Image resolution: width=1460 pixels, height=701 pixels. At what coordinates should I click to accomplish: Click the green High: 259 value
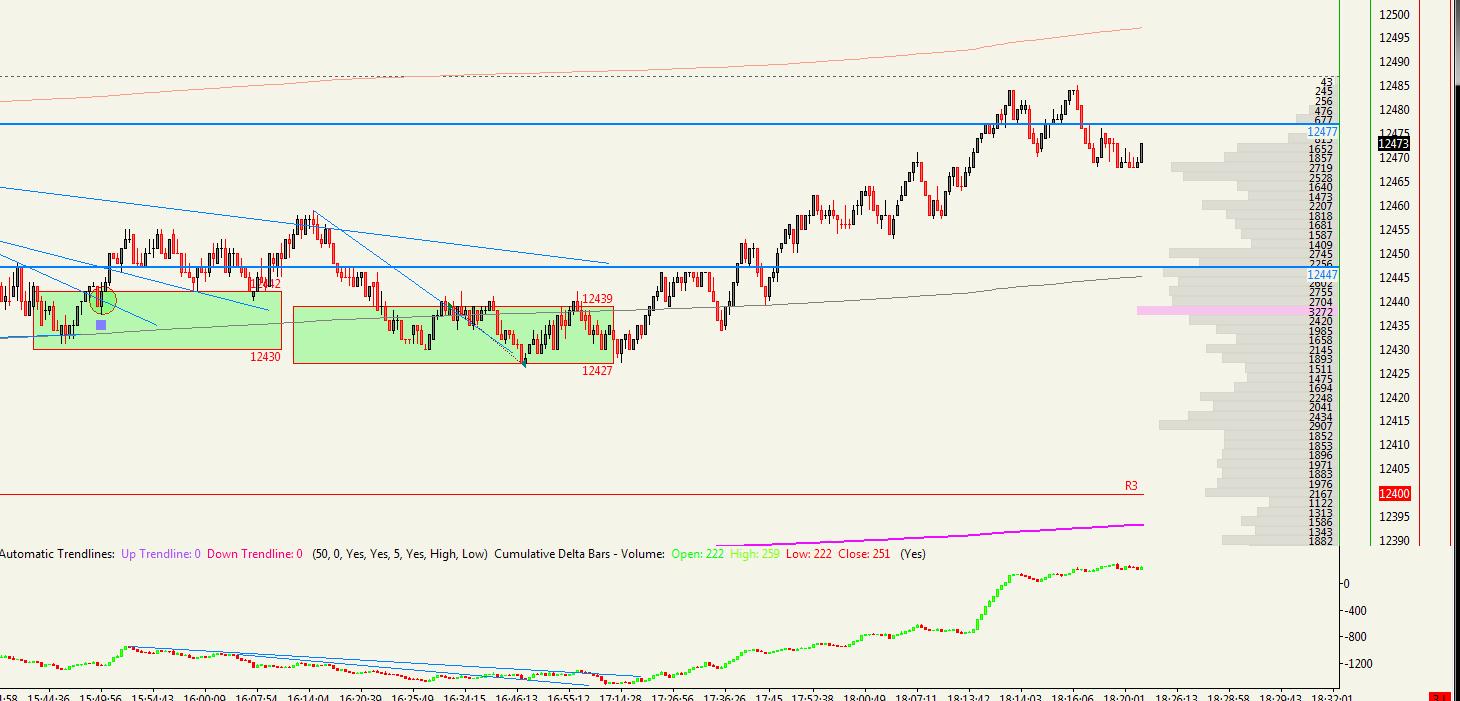755,554
